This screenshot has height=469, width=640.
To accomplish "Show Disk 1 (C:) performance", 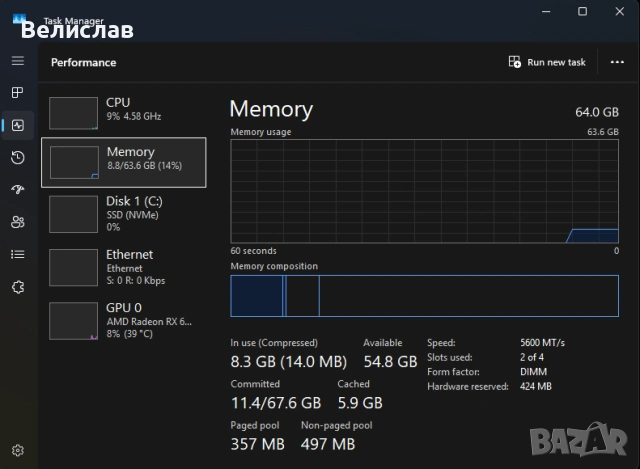I will tap(123, 213).
